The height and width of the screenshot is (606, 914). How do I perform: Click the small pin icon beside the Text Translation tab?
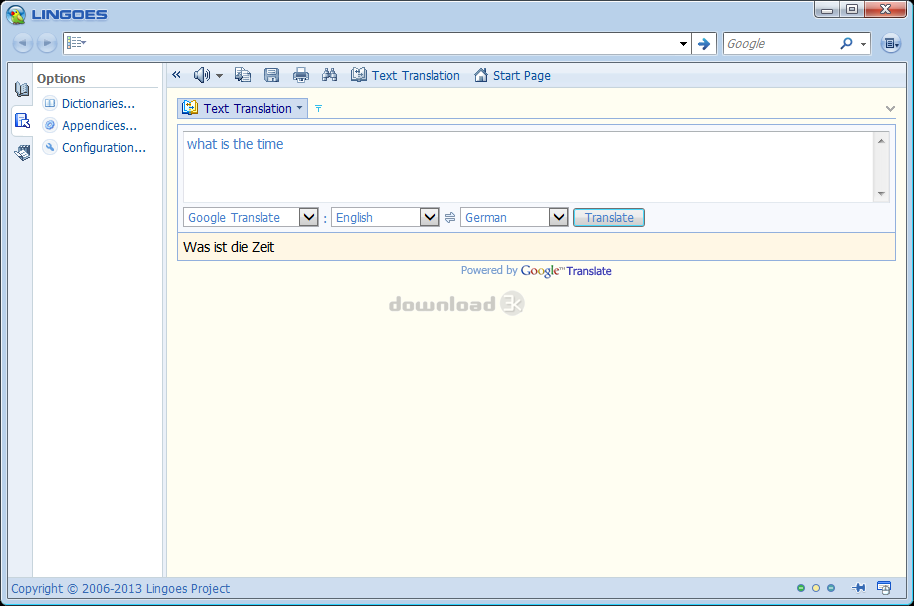click(x=318, y=108)
